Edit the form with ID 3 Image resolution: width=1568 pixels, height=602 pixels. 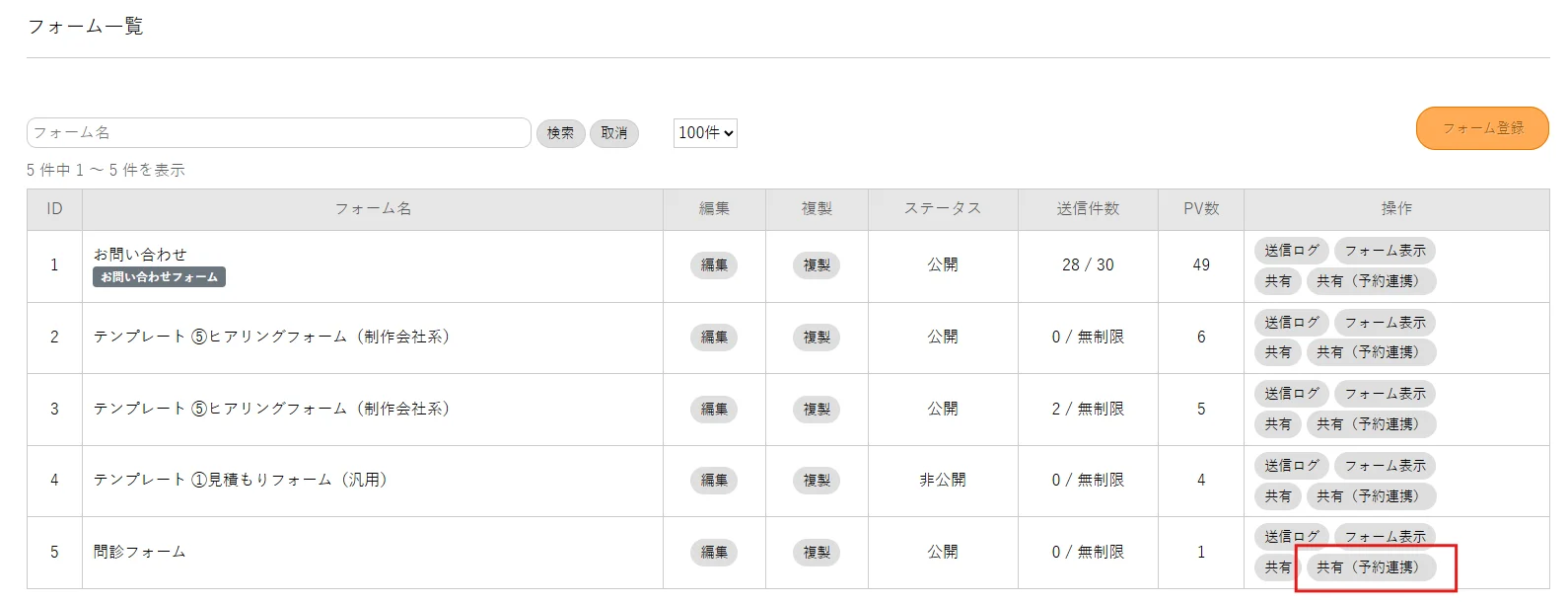click(713, 410)
